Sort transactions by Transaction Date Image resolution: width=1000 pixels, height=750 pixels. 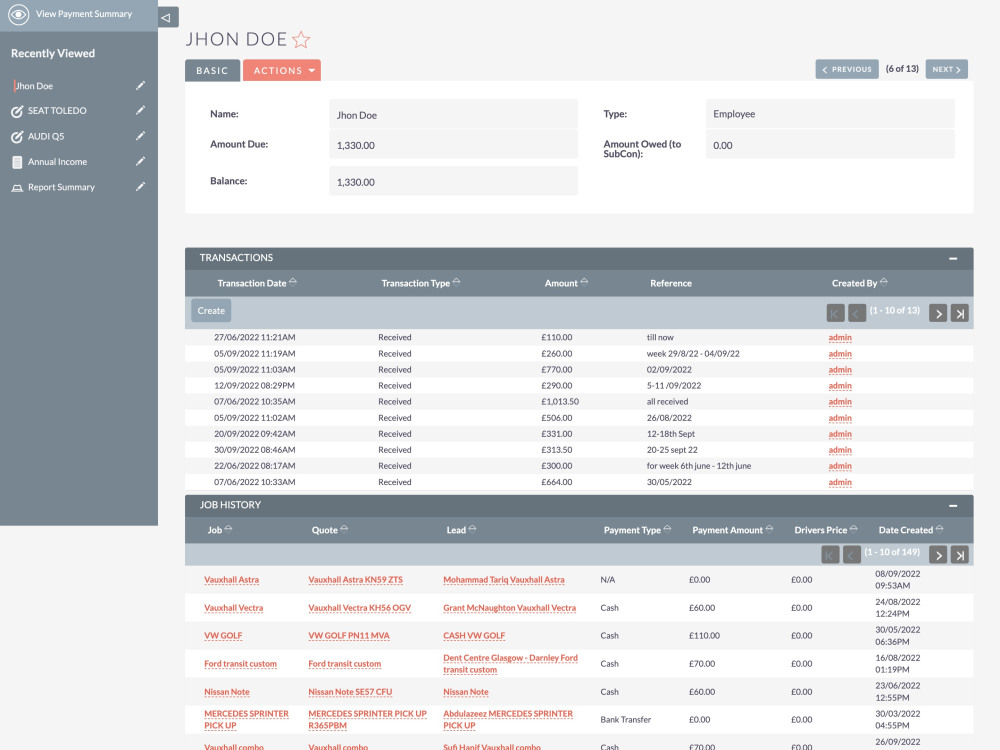[257, 283]
